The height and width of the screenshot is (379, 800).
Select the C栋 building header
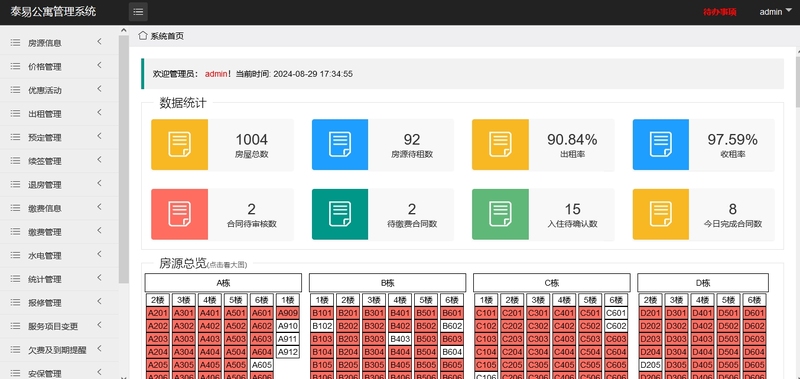click(x=552, y=283)
